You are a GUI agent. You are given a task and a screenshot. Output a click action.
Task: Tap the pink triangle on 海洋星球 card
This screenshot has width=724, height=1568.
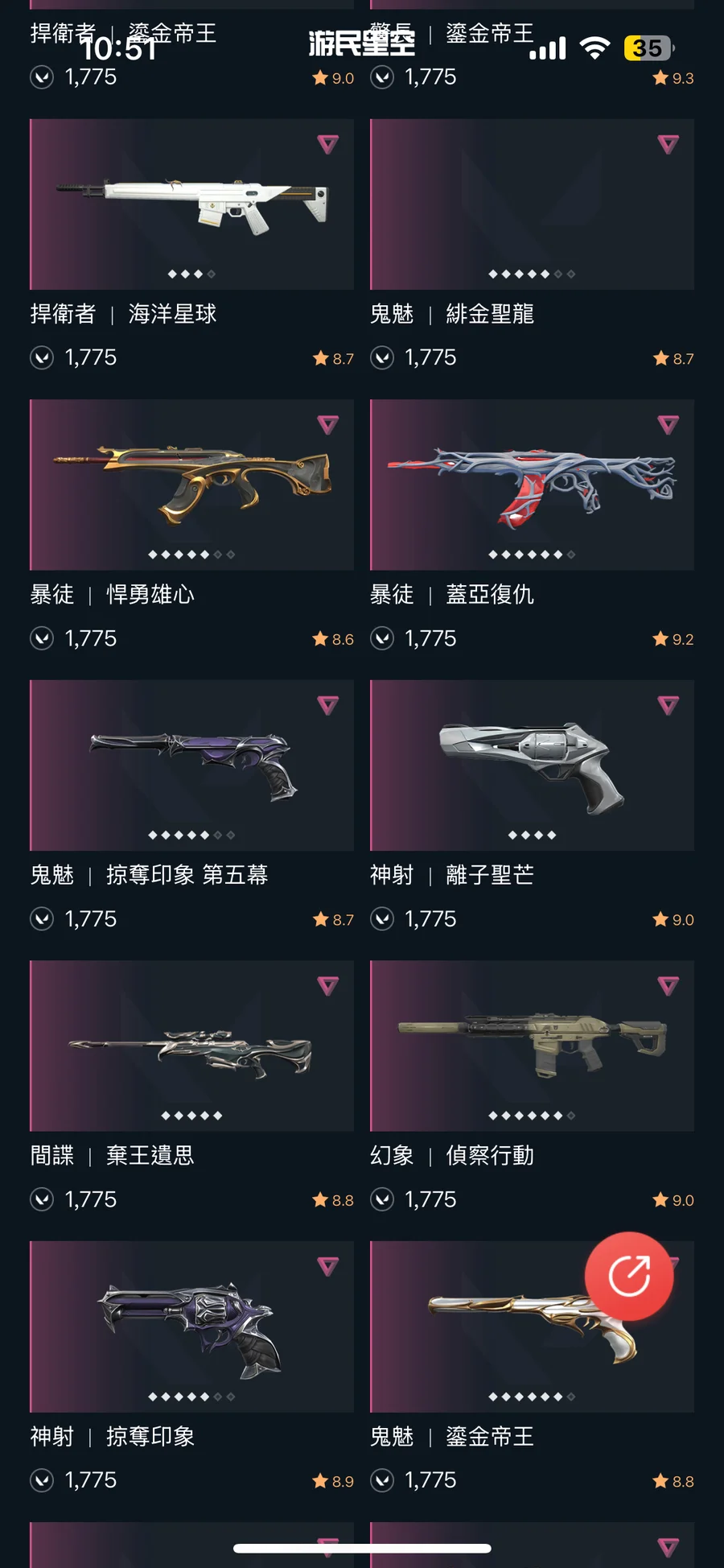327,144
